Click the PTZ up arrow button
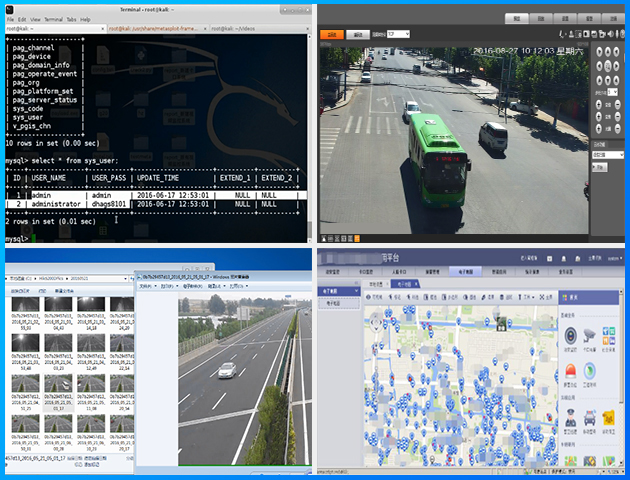The image size is (630, 480). click(x=608, y=51)
